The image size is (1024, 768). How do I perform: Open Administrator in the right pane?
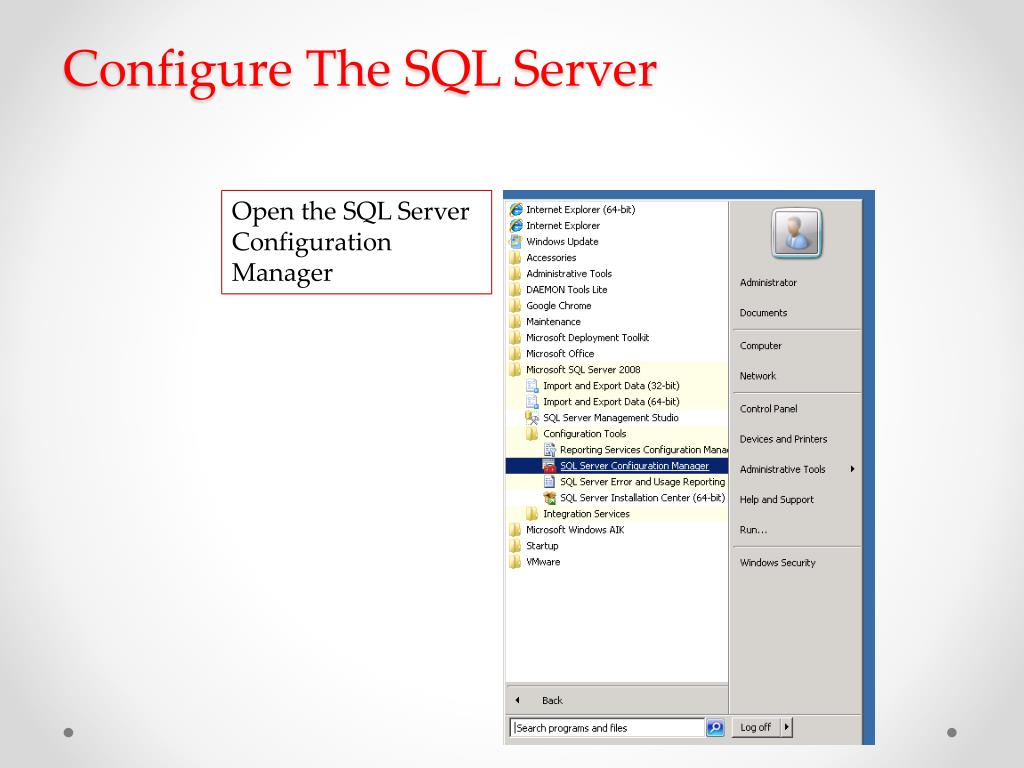click(x=768, y=282)
